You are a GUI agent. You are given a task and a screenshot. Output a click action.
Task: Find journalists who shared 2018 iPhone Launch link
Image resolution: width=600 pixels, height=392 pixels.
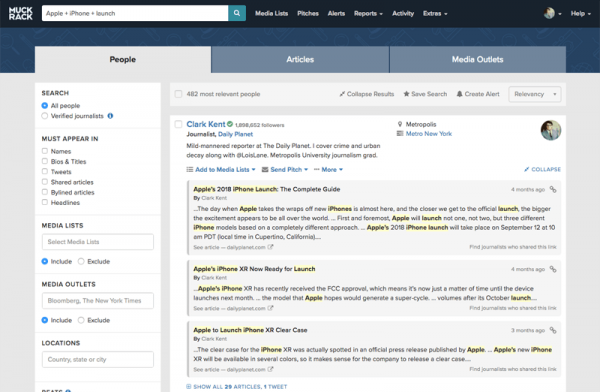click(513, 247)
